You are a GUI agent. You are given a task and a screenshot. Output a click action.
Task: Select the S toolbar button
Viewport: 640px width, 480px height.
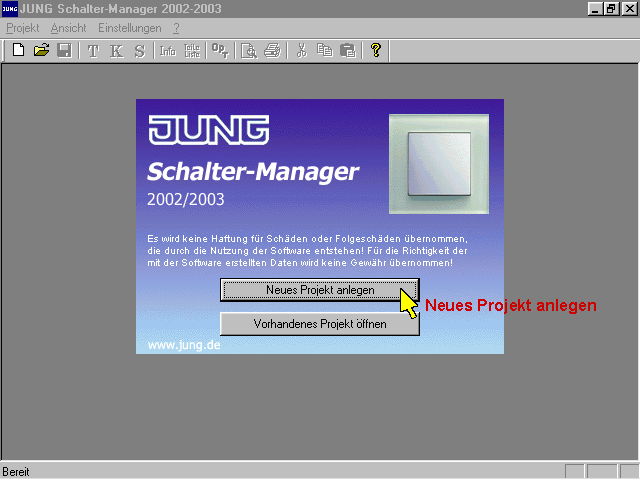(x=140, y=51)
